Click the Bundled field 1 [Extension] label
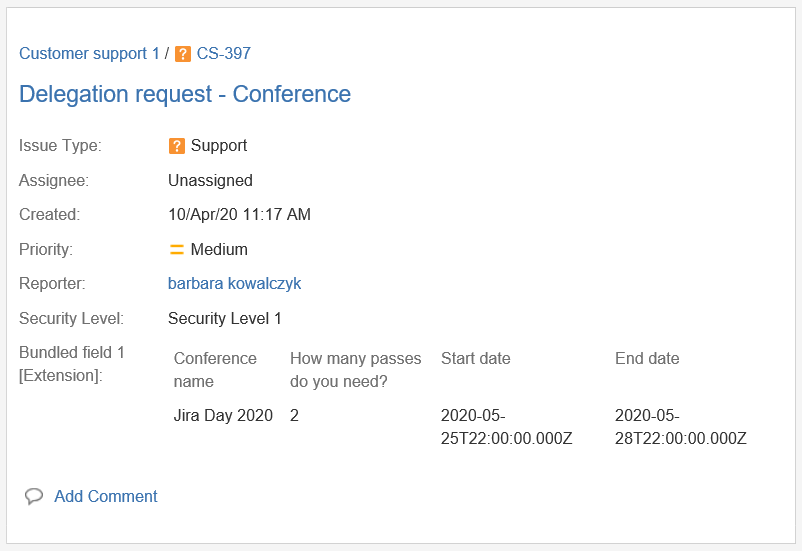802x551 pixels. click(72, 364)
